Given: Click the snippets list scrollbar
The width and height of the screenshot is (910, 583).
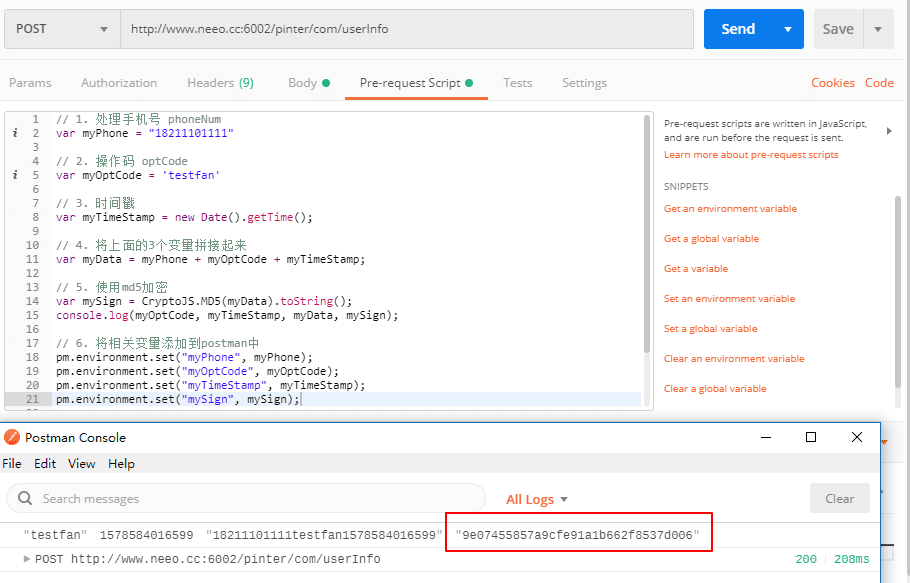Looking at the screenshot, I should pos(898,292).
